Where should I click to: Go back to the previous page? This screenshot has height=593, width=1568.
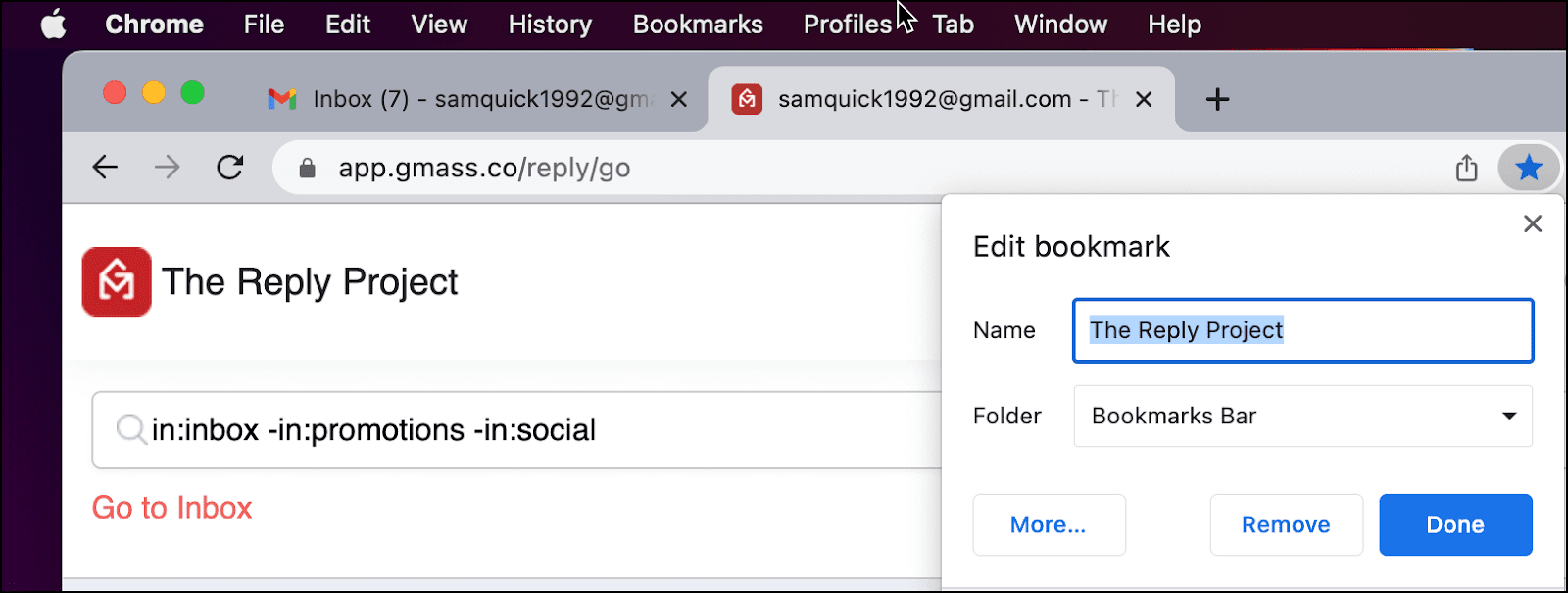coord(105,168)
